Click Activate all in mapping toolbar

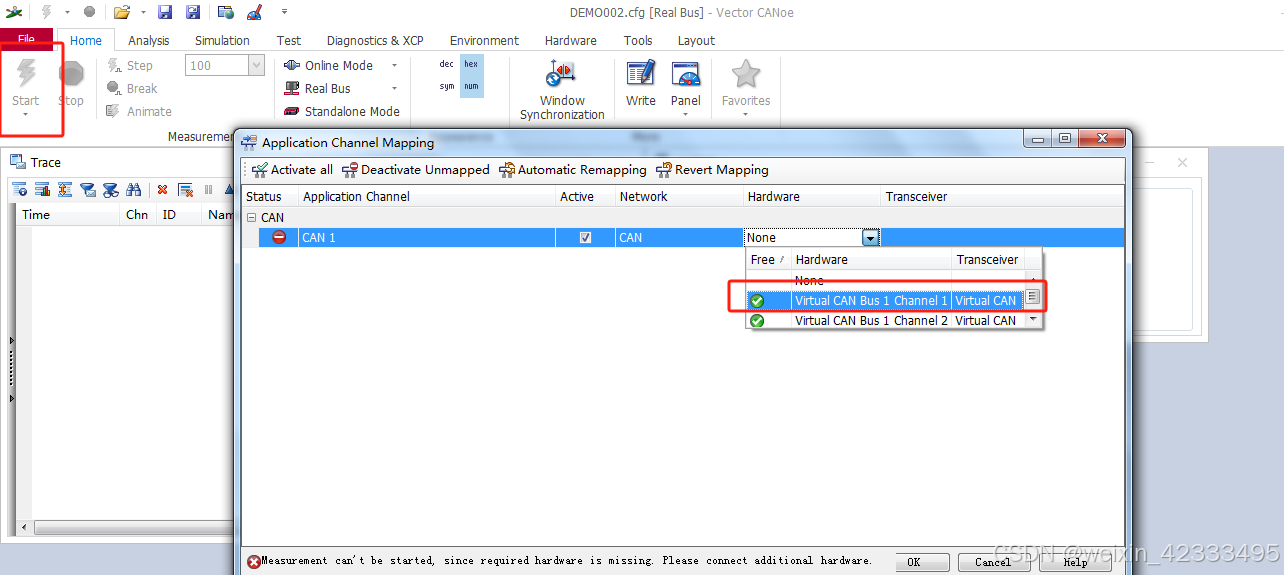click(x=292, y=170)
